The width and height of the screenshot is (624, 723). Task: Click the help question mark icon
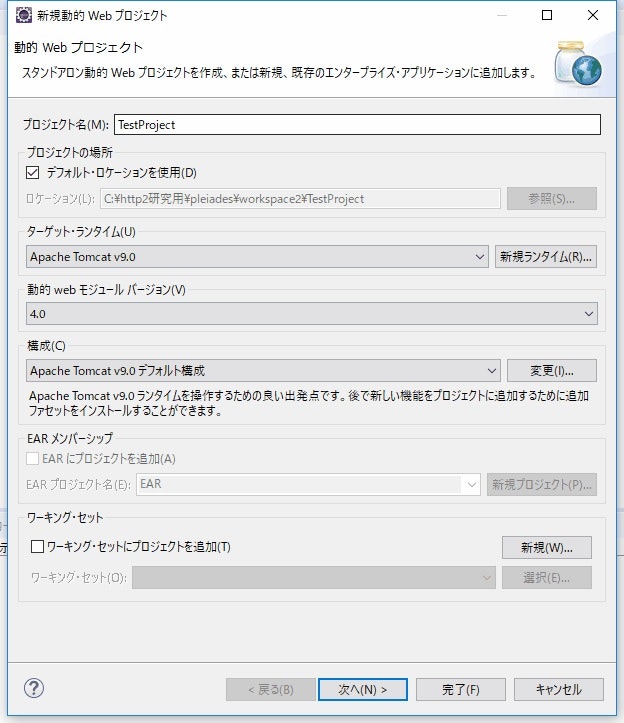[34, 688]
